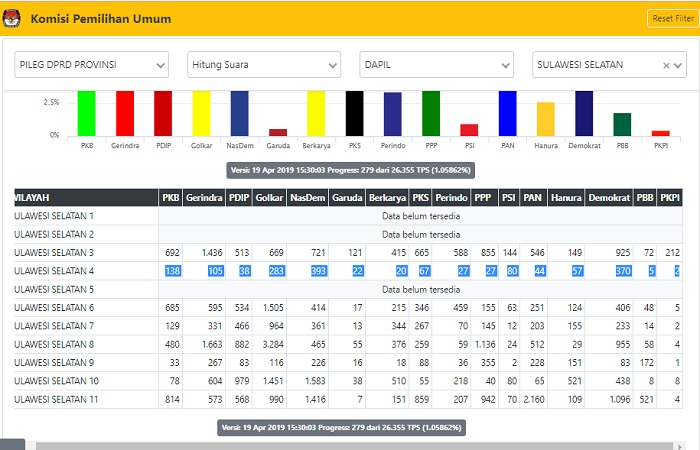Click the Demokrat column header
This screenshot has height=450, width=700.
click(x=608, y=198)
